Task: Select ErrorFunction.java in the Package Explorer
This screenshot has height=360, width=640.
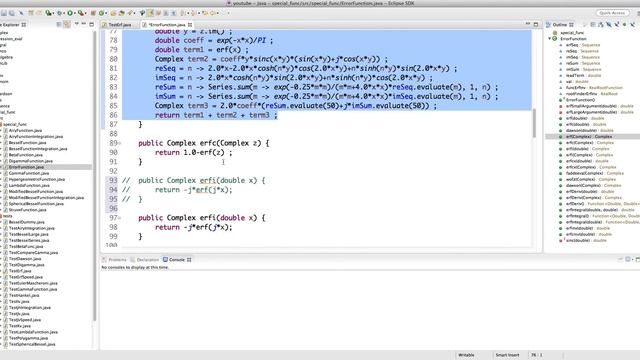Action: pos(26,167)
